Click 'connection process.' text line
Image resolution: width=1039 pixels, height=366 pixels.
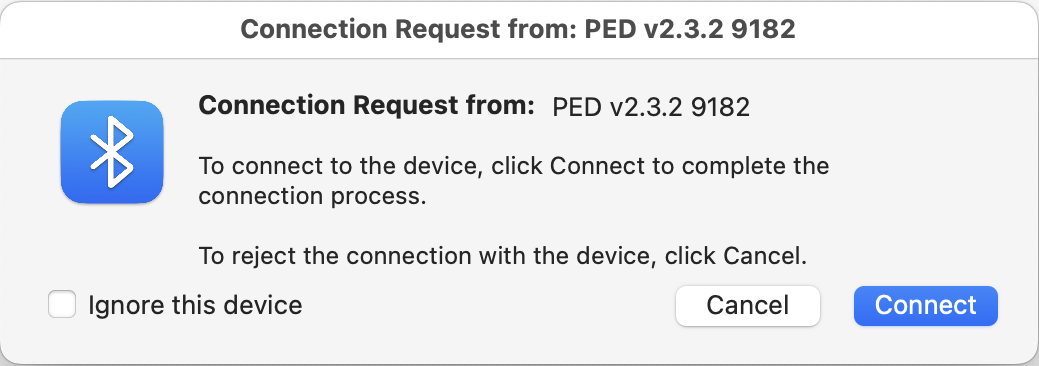coord(312,197)
